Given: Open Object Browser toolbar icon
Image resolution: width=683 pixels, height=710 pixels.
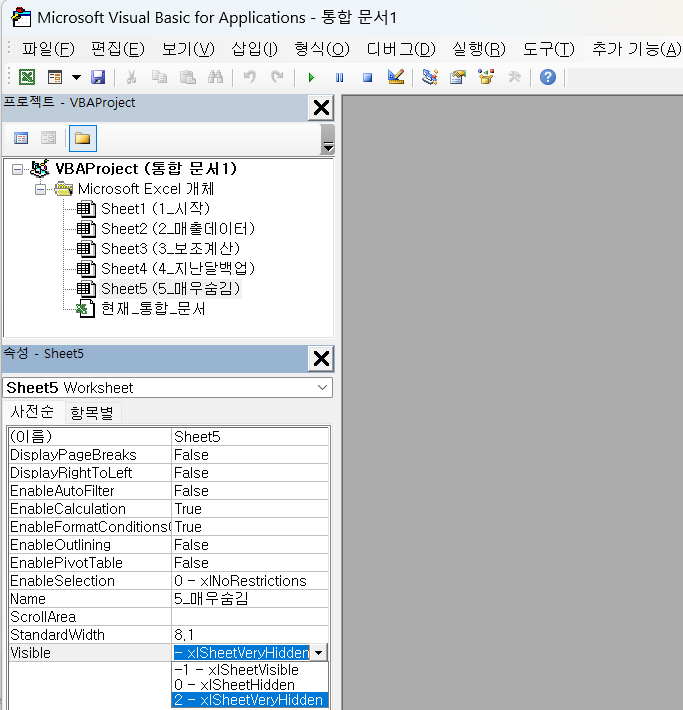Looking at the screenshot, I should pyautogui.click(x=486, y=77).
